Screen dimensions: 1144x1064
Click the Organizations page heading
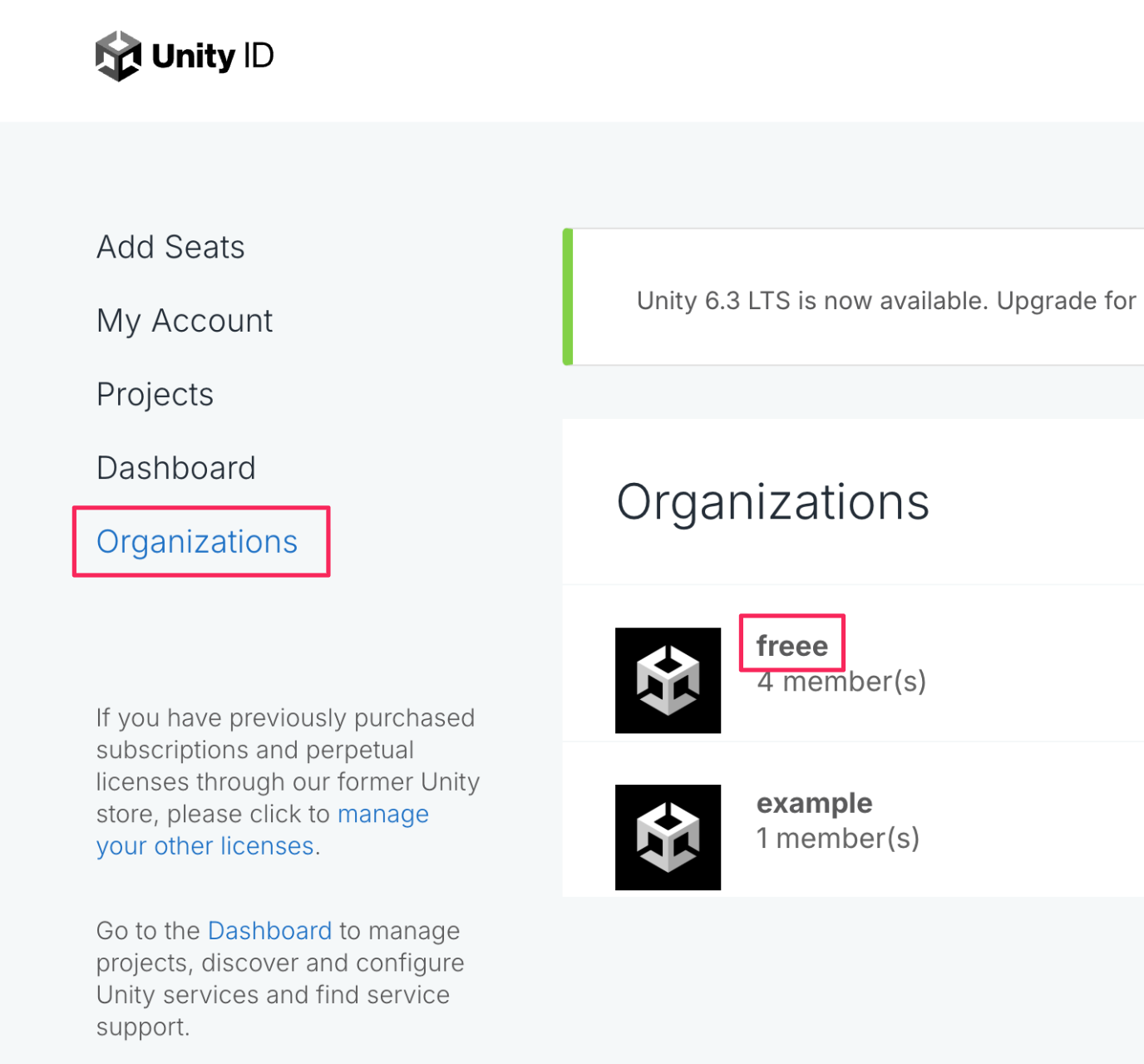(772, 502)
